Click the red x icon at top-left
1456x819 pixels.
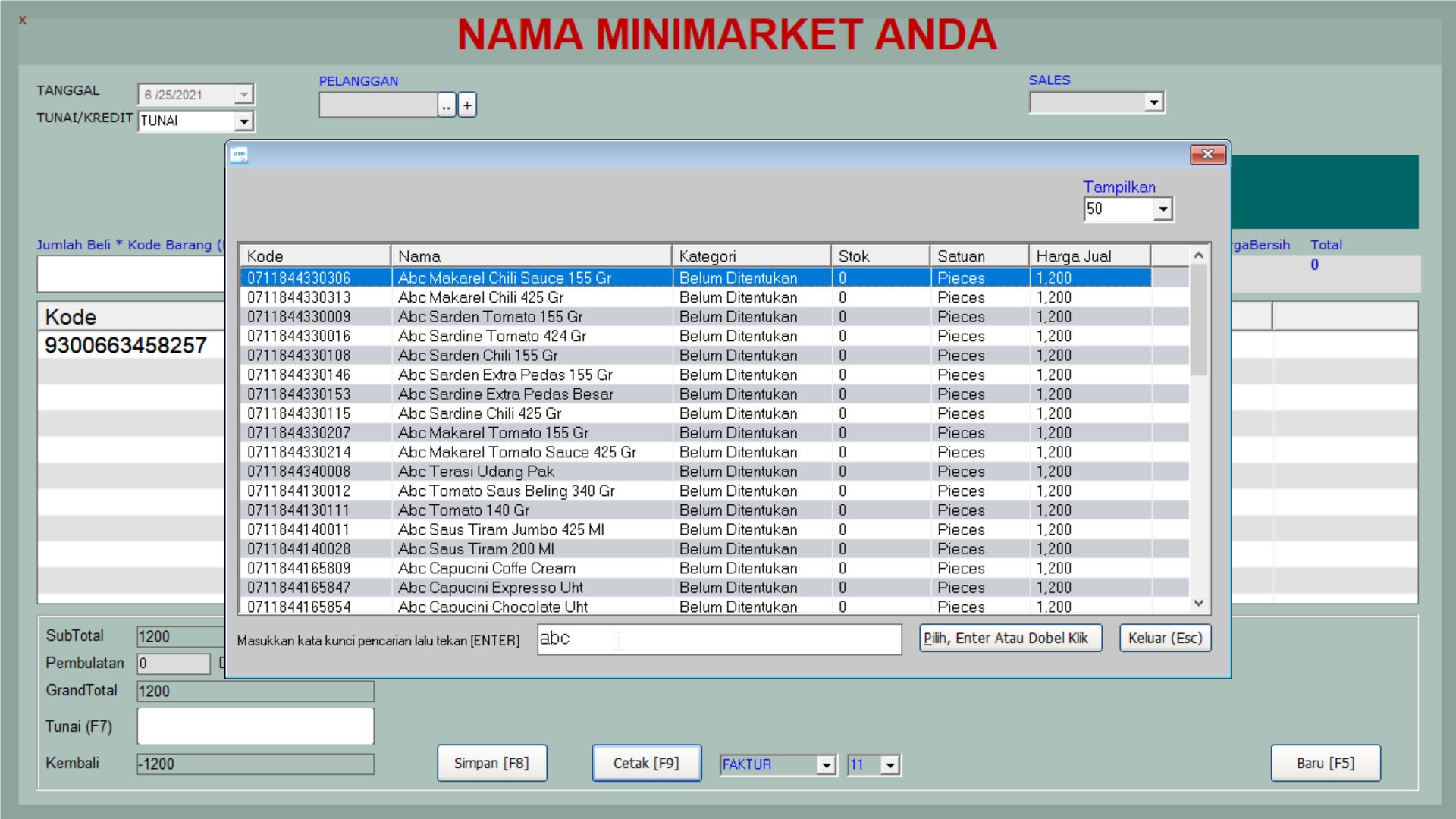(x=22, y=20)
